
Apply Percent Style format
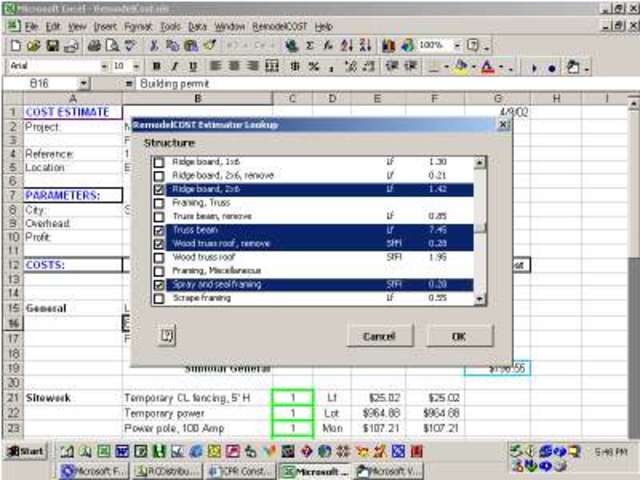[x=313, y=66]
